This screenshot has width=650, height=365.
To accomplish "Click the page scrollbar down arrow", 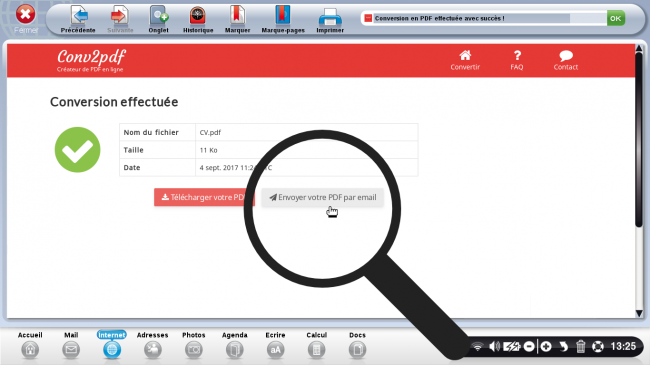I will 639,314.
